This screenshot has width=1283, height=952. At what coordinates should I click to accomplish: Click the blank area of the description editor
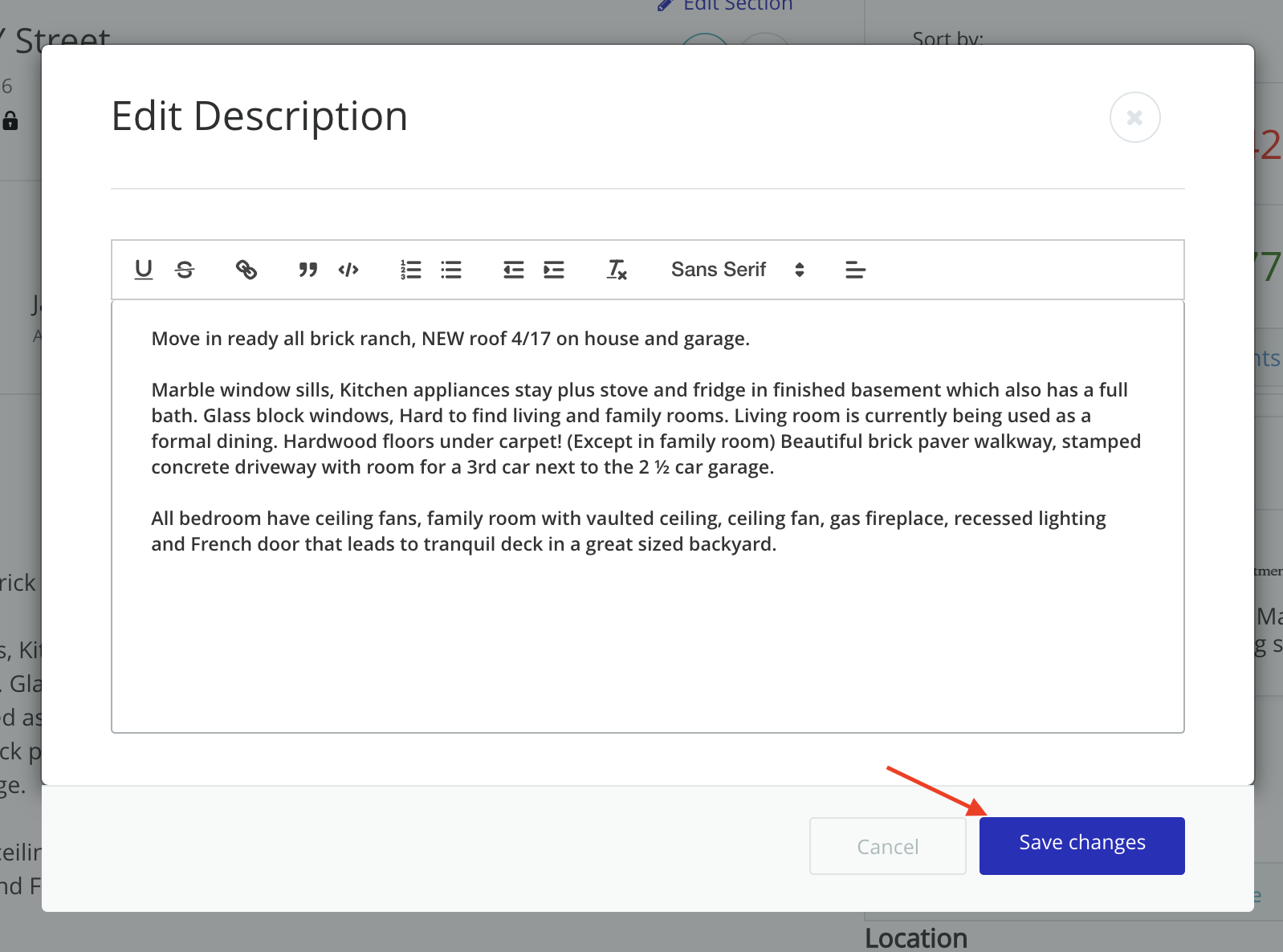click(x=647, y=642)
